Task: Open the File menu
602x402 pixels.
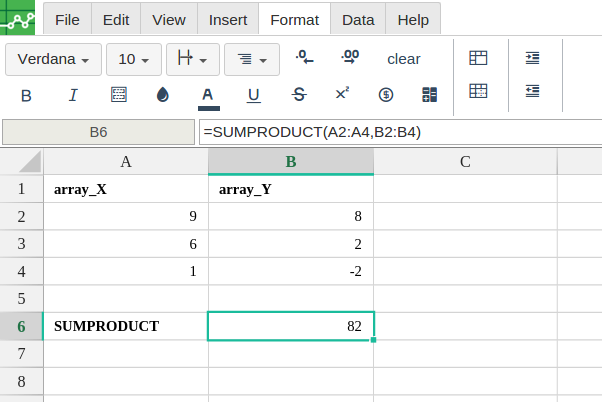Action: (67, 20)
